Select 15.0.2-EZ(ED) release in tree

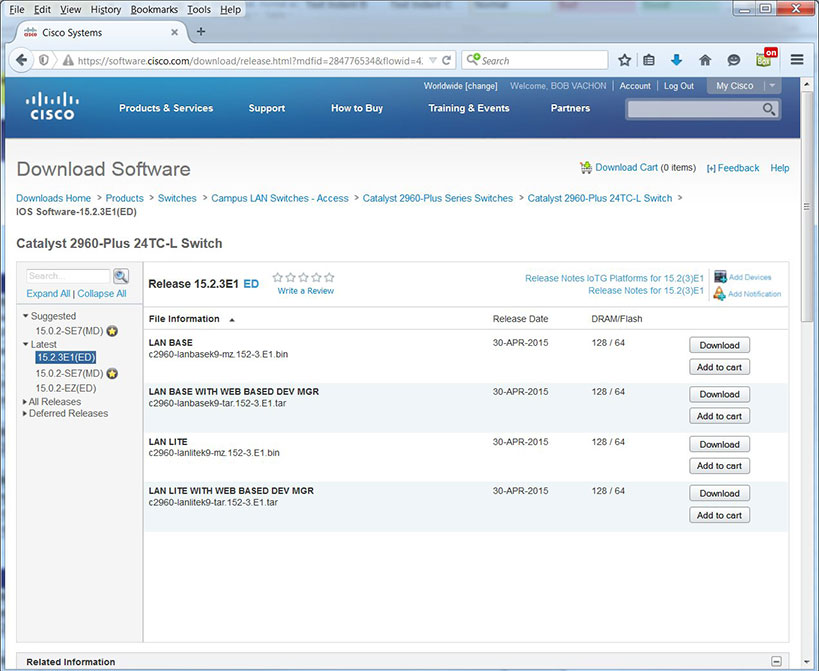pyautogui.click(x=66, y=388)
